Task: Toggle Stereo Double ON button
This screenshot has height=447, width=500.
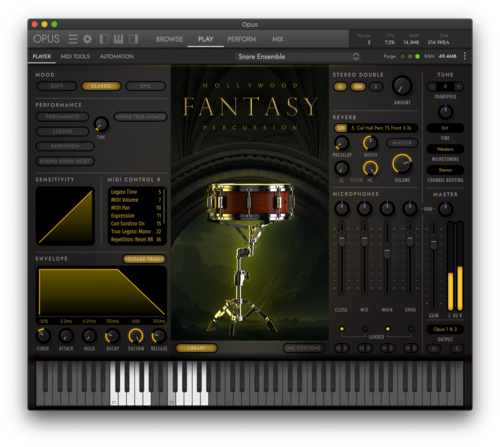Action: pyautogui.click(x=358, y=87)
